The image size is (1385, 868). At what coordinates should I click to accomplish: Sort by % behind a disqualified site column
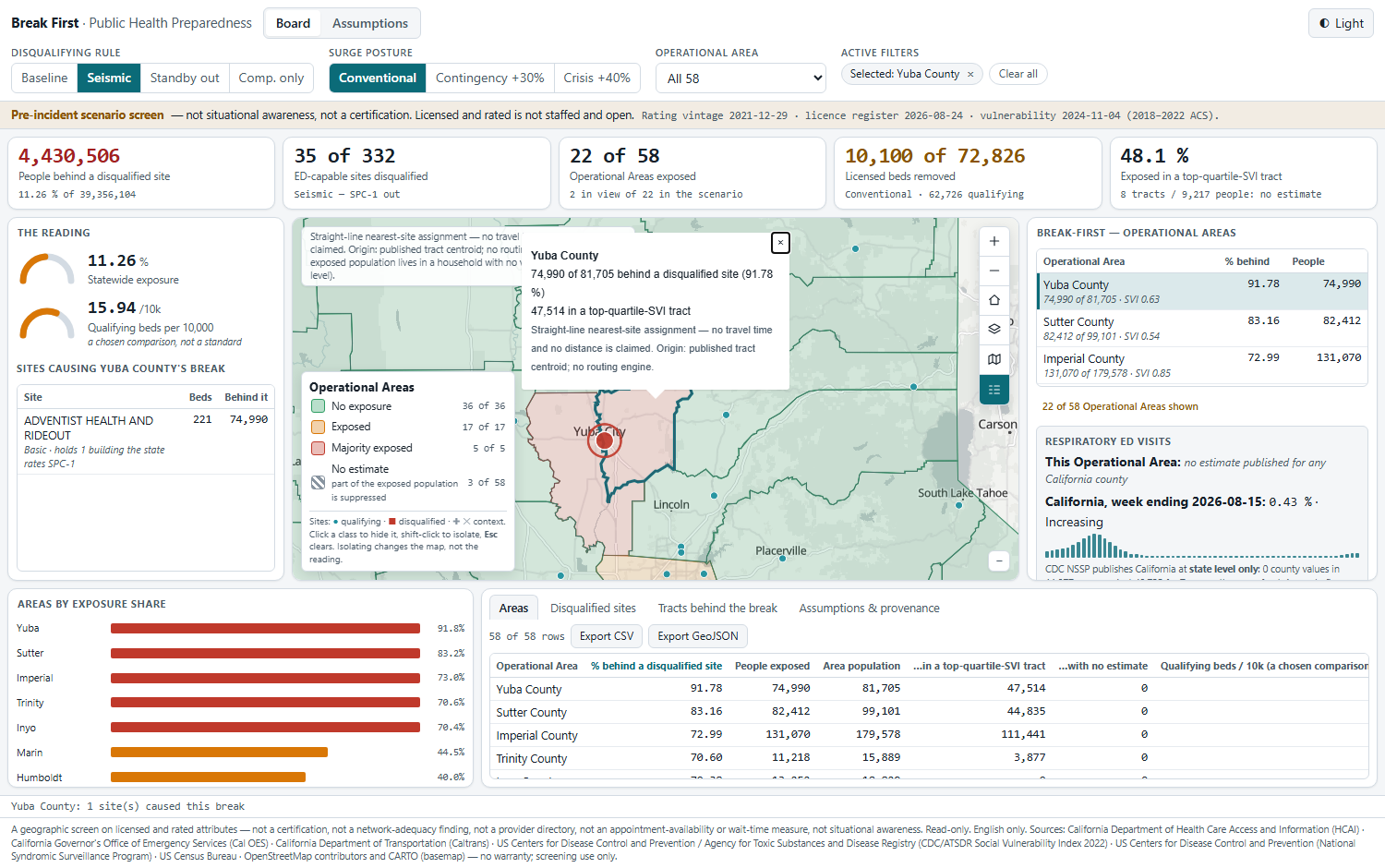click(x=656, y=666)
